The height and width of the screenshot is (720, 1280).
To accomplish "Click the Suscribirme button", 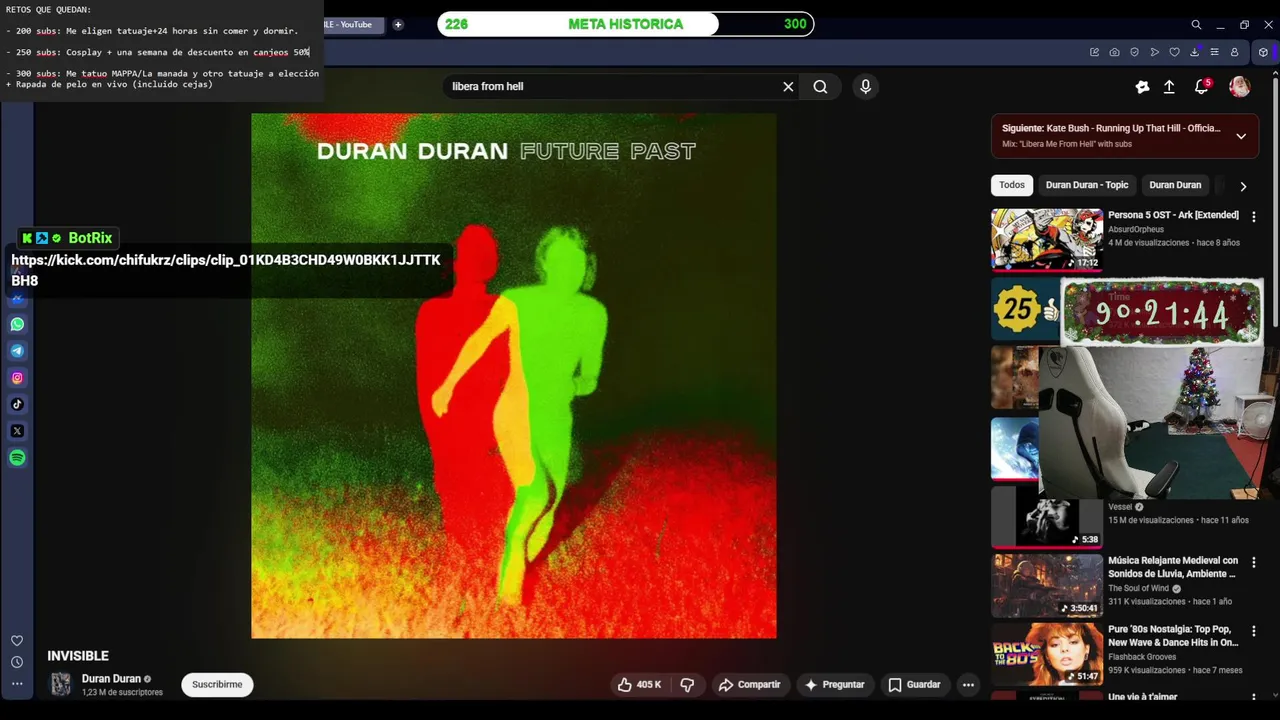I will 217,684.
